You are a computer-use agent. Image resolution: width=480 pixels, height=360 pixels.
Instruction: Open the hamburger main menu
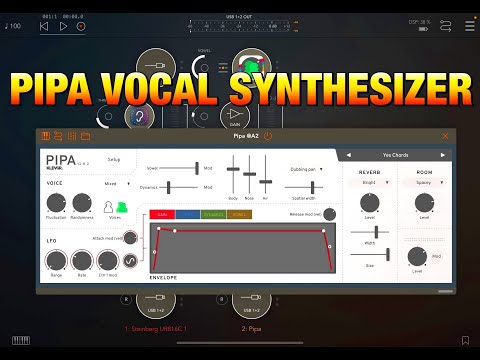point(470,26)
